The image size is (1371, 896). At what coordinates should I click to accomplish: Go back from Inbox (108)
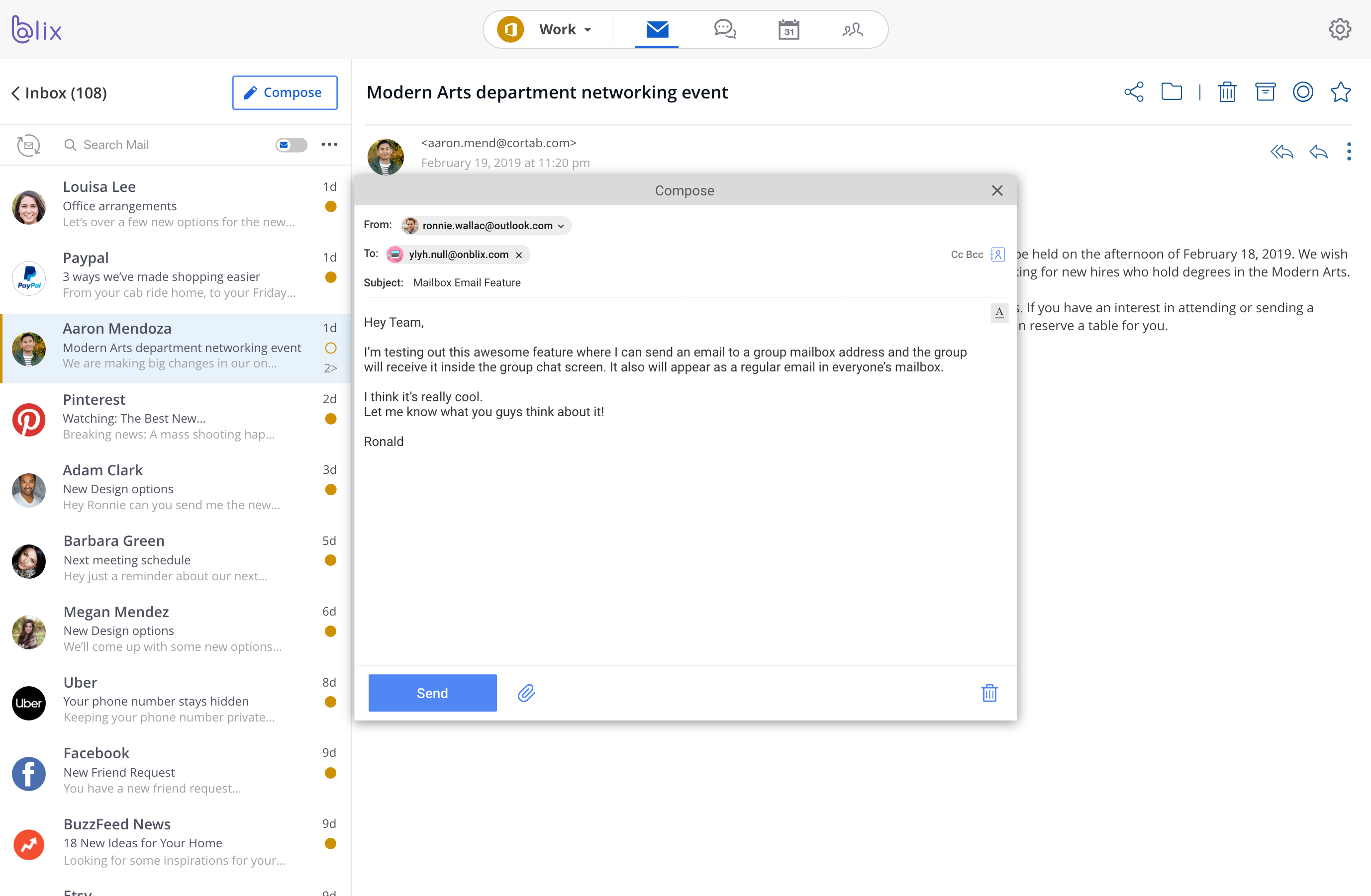point(15,93)
